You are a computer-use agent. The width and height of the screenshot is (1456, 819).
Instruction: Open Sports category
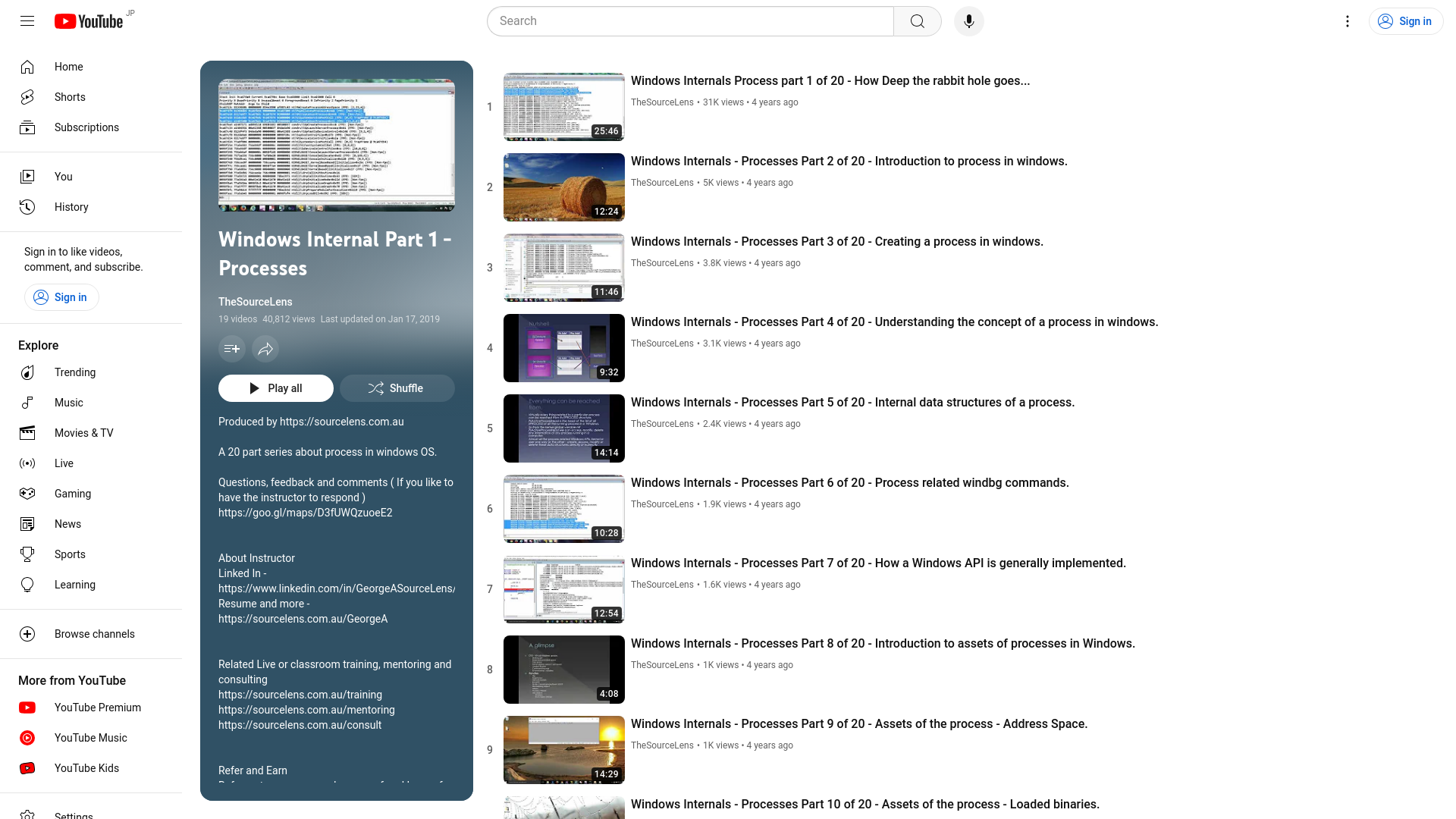[91, 554]
